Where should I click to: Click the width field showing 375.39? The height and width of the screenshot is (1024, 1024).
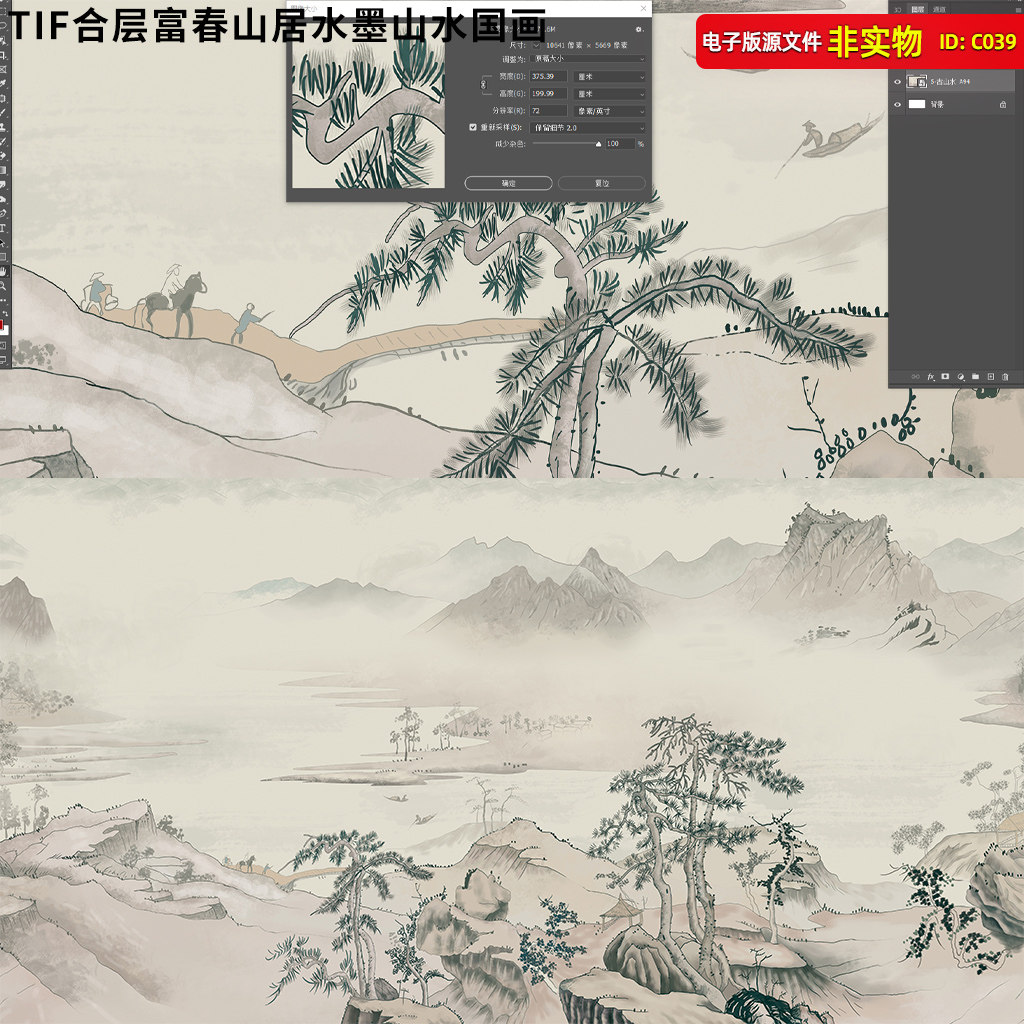click(549, 76)
